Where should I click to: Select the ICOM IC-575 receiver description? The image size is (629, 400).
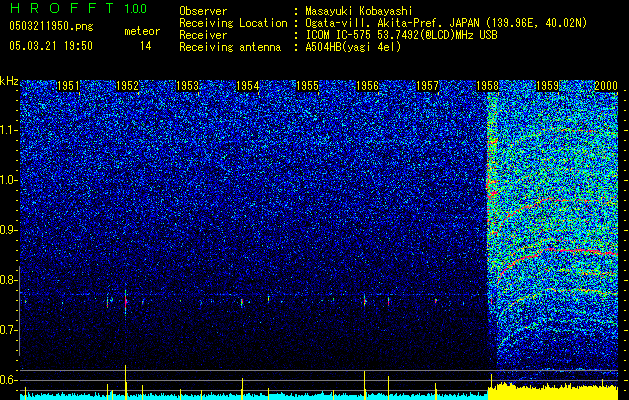tap(401, 35)
